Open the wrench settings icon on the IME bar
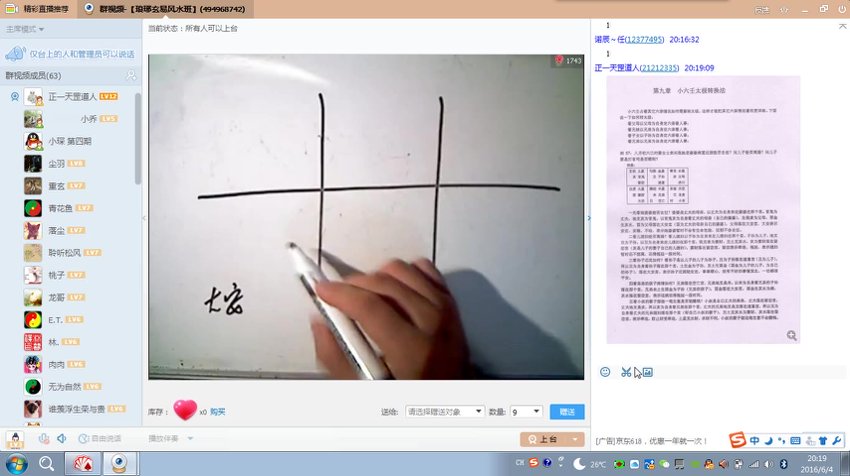Viewport: 850px width, 476px height. pos(836,440)
